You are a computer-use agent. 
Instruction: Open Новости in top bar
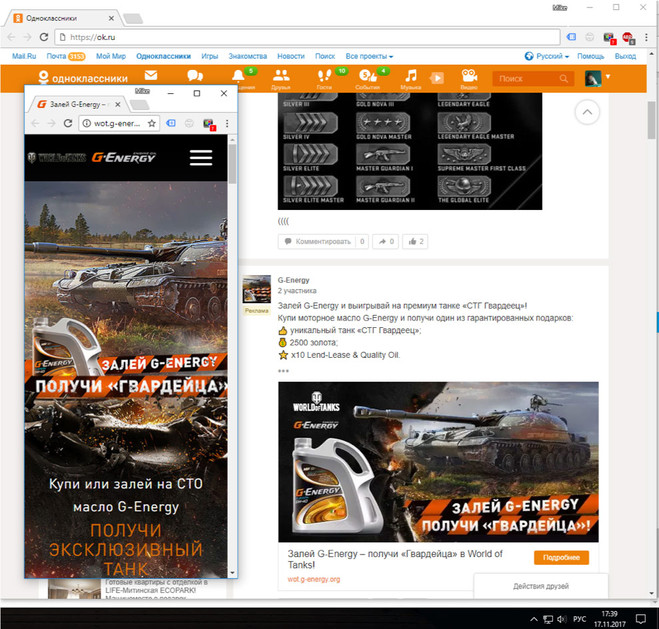tap(291, 56)
